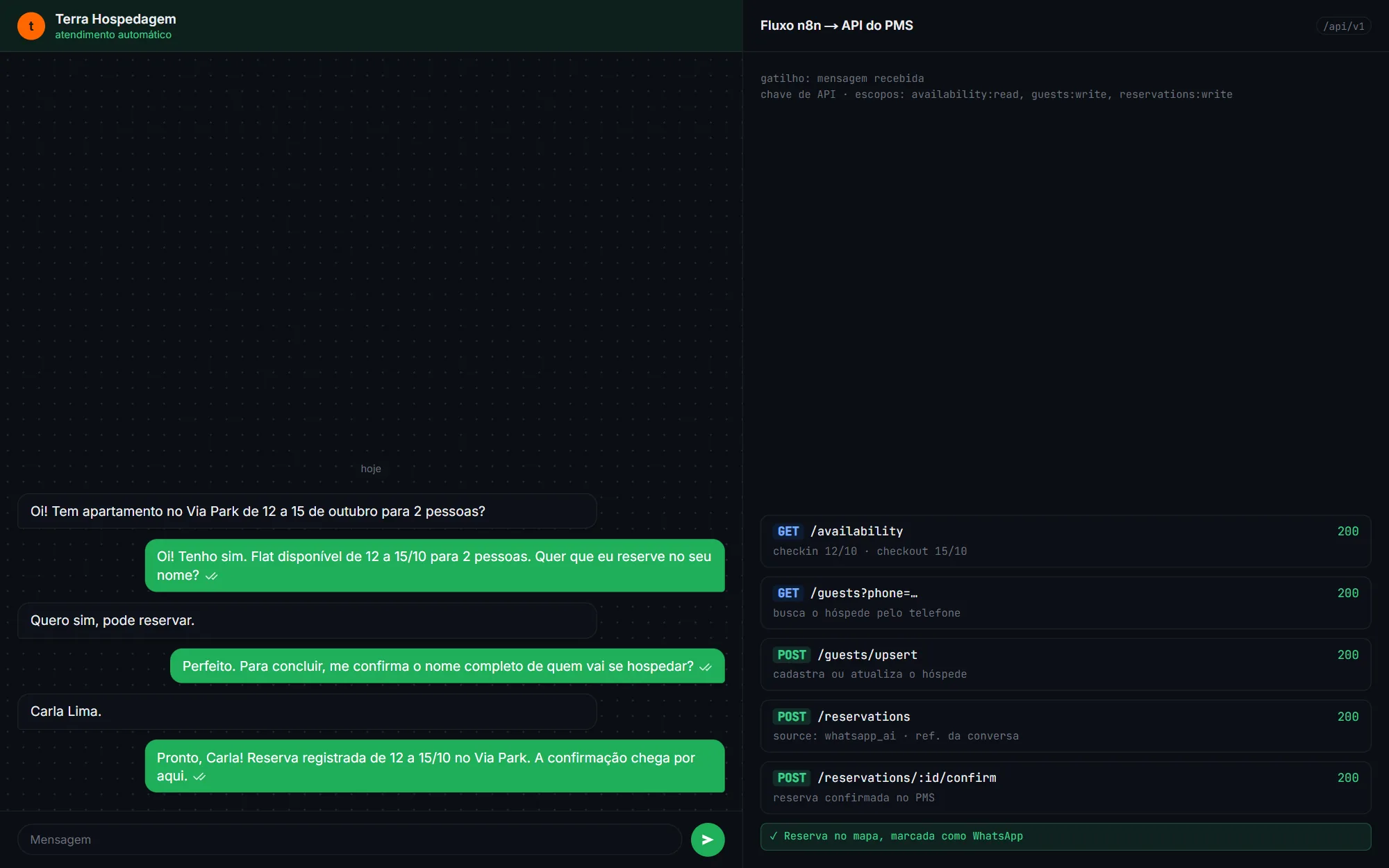Click the 200 status of /reservations/:id/confirm

tap(1348, 778)
